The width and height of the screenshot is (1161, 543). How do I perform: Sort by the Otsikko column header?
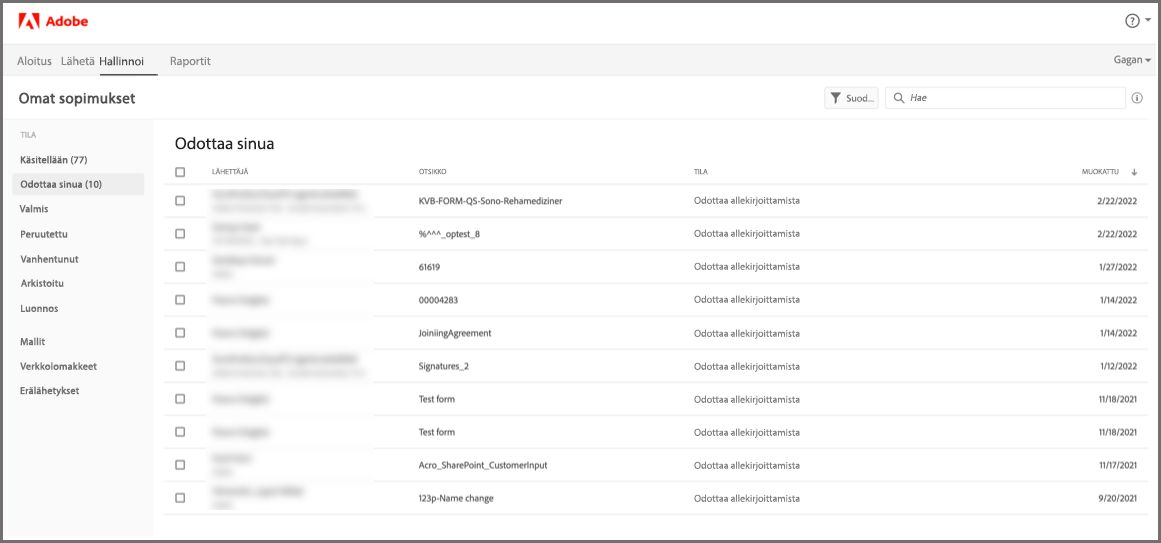pos(432,172)
